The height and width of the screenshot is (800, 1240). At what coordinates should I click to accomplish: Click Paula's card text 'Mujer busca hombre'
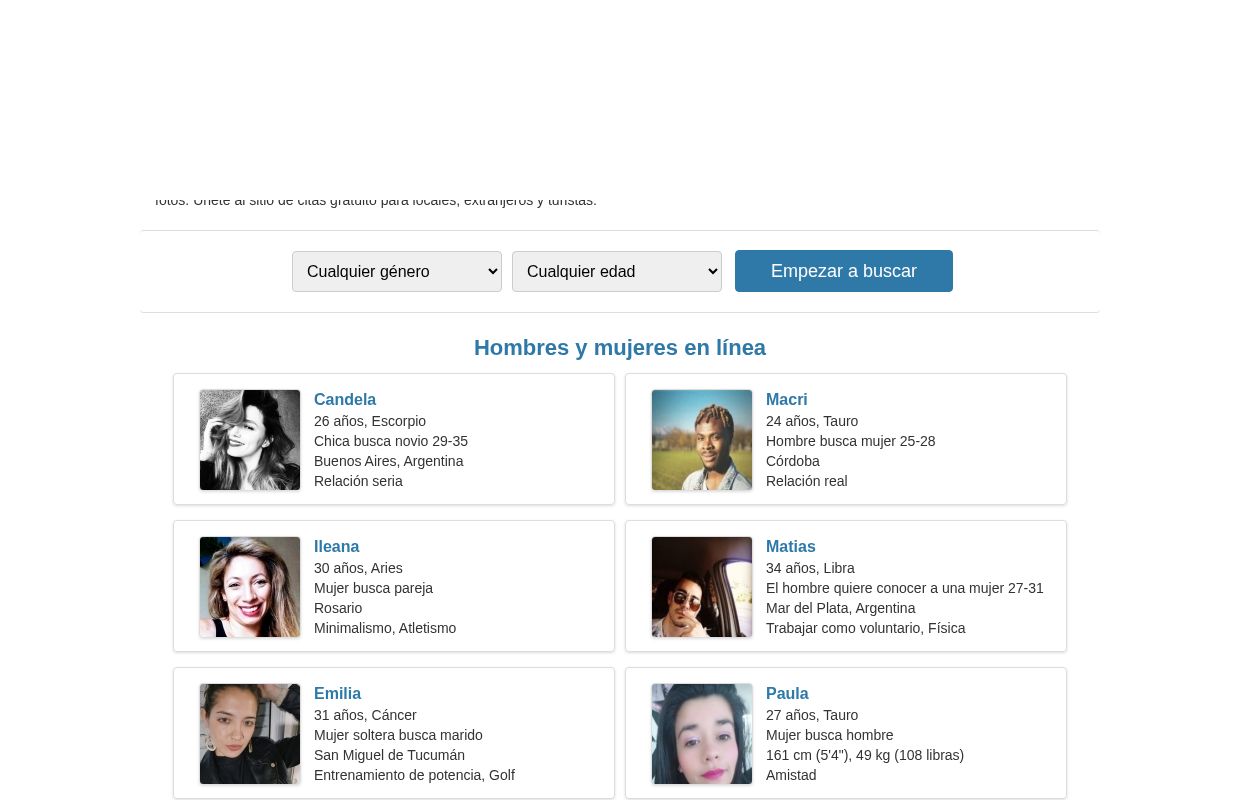pos(830,735)
